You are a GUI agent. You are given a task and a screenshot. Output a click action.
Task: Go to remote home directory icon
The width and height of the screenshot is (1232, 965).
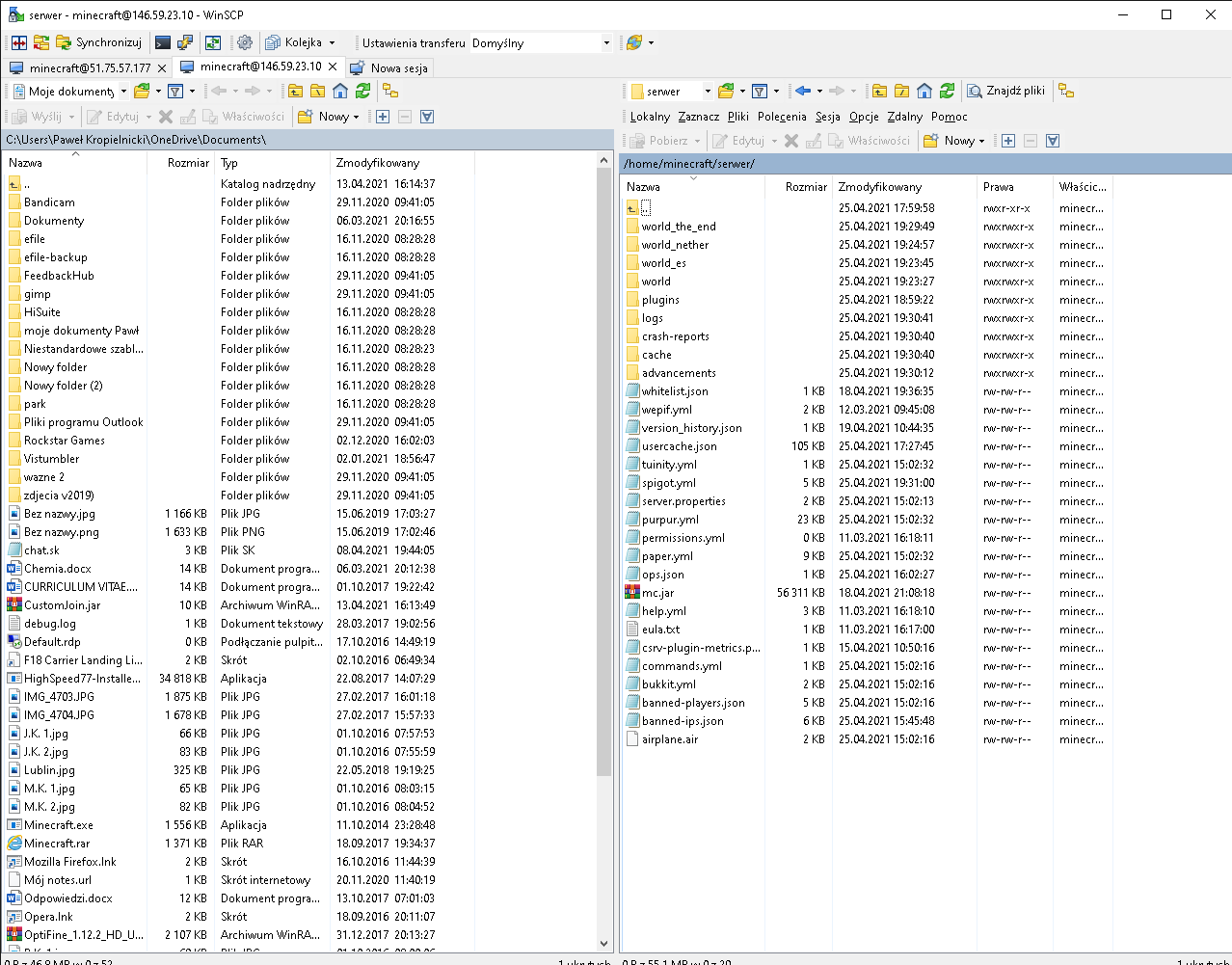[924, 91]
